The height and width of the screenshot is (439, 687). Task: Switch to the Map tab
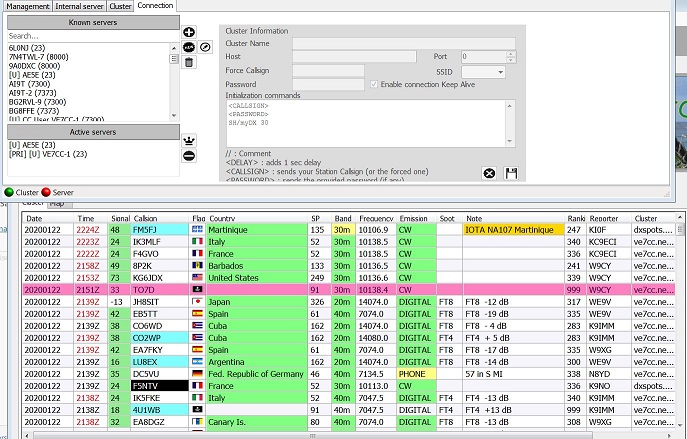point(57,204)
